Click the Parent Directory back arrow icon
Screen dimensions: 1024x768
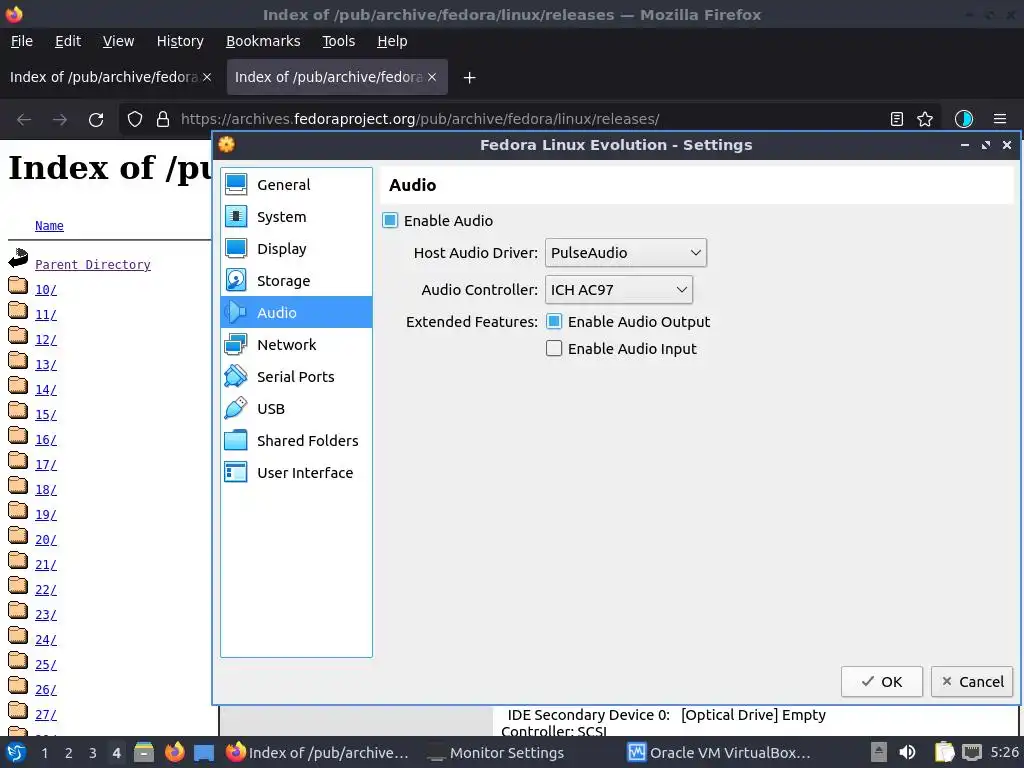point(18,259)
